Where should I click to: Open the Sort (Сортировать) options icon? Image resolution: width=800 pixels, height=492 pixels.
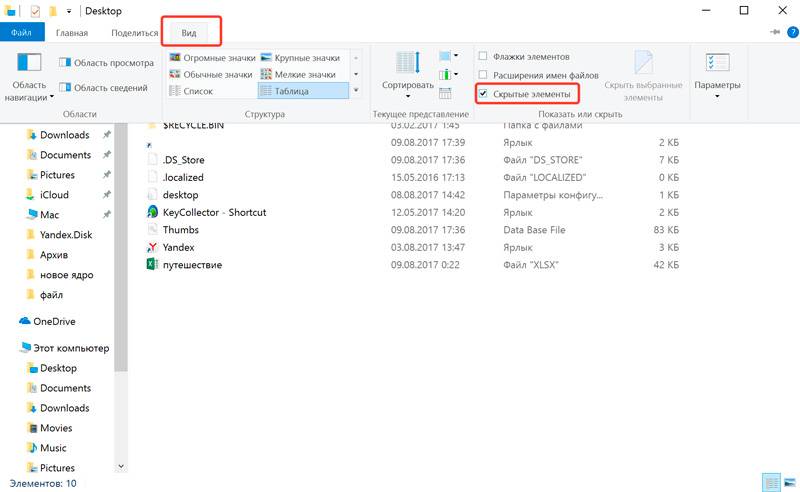tap(407, 64)
